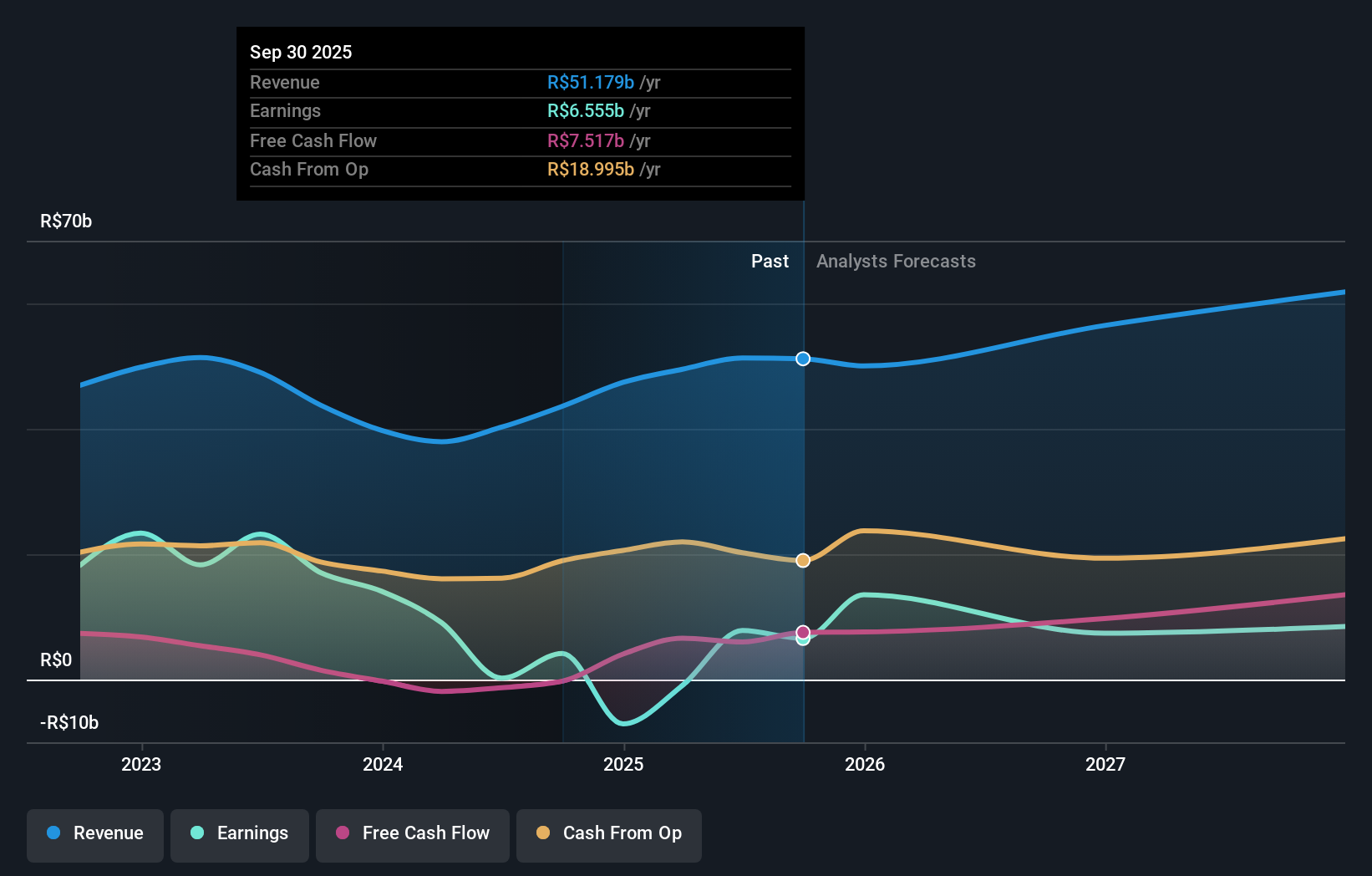Screen dimensions: 1372x876
Task: Click the blue Revenue data point marker
Action: click(x=803, y=359)
